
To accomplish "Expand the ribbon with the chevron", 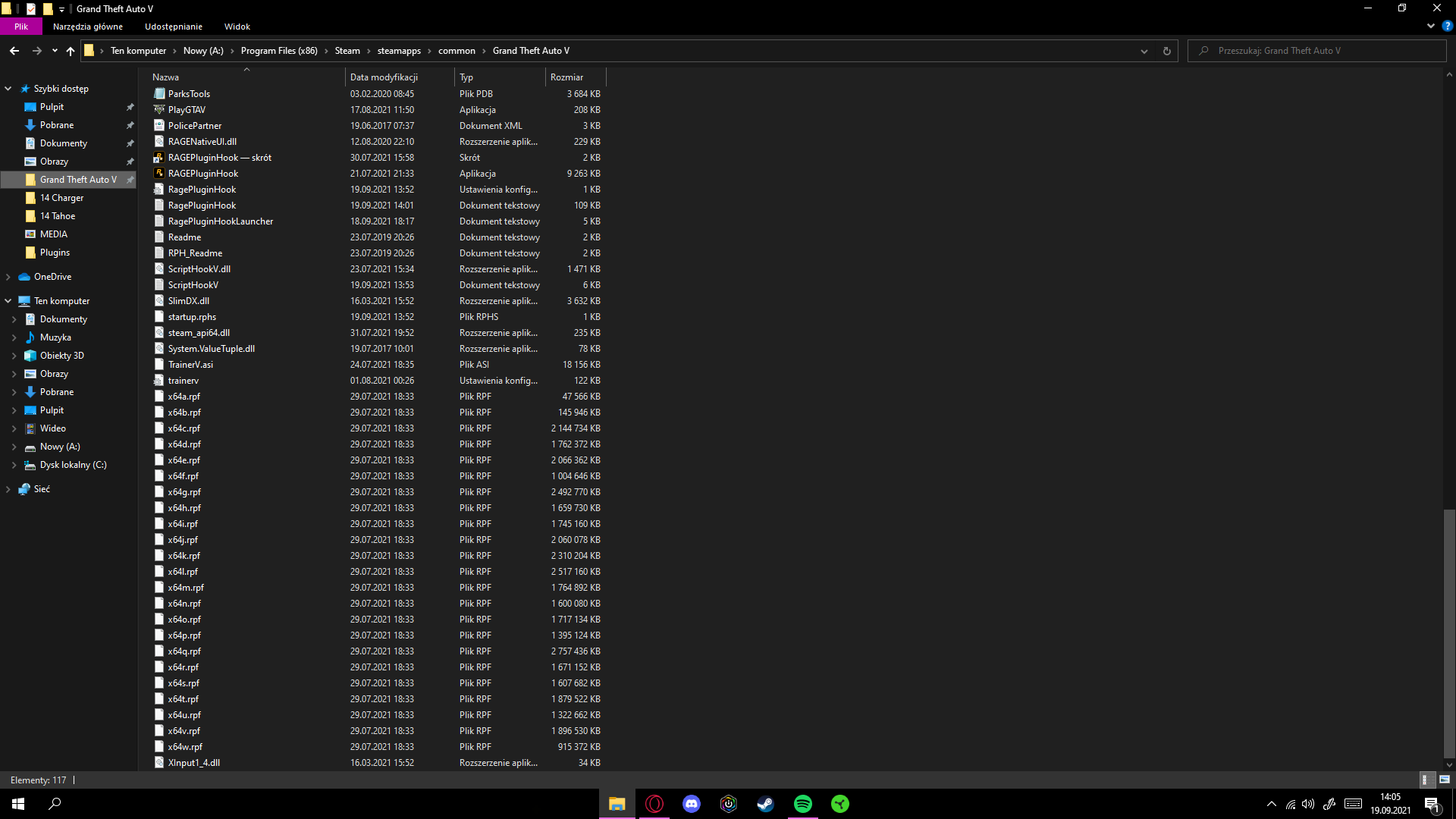I will (1430, 26).
